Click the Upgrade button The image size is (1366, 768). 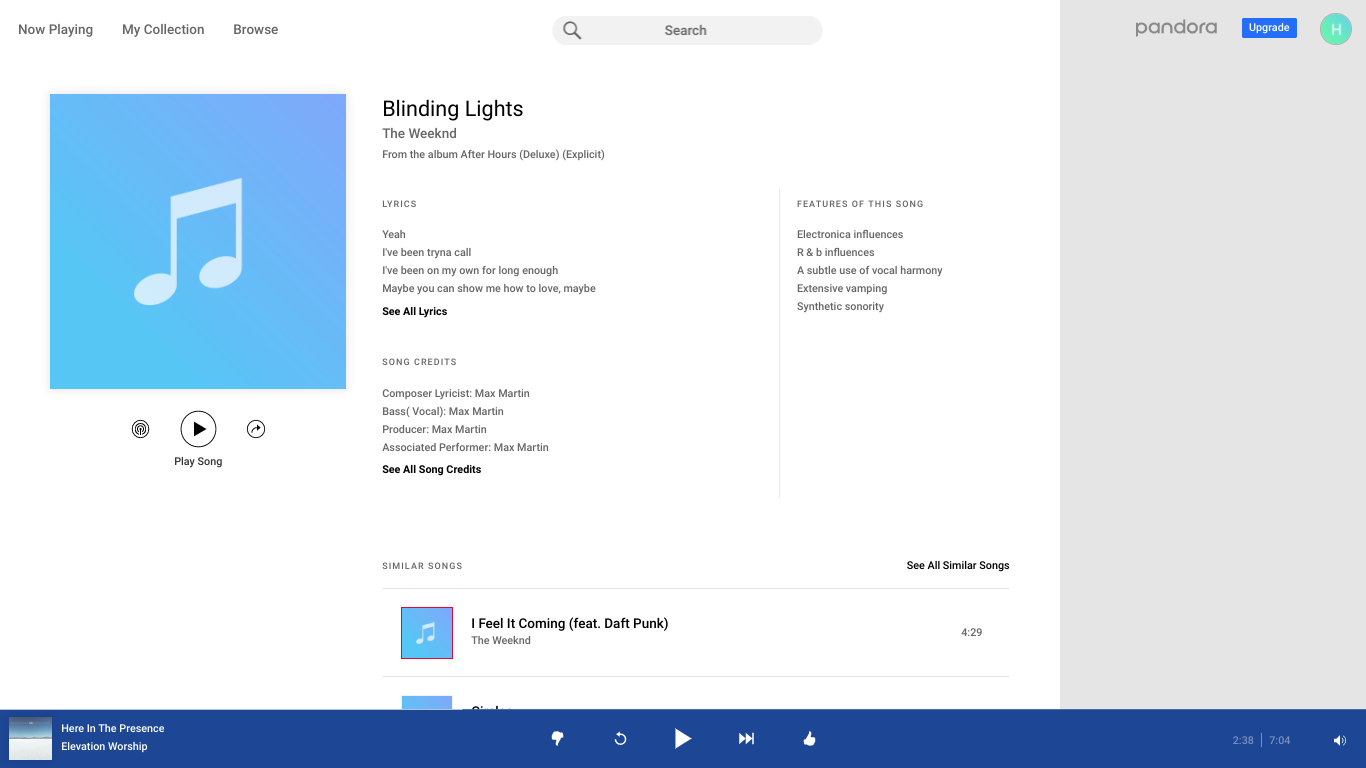tap(1269, 27)
